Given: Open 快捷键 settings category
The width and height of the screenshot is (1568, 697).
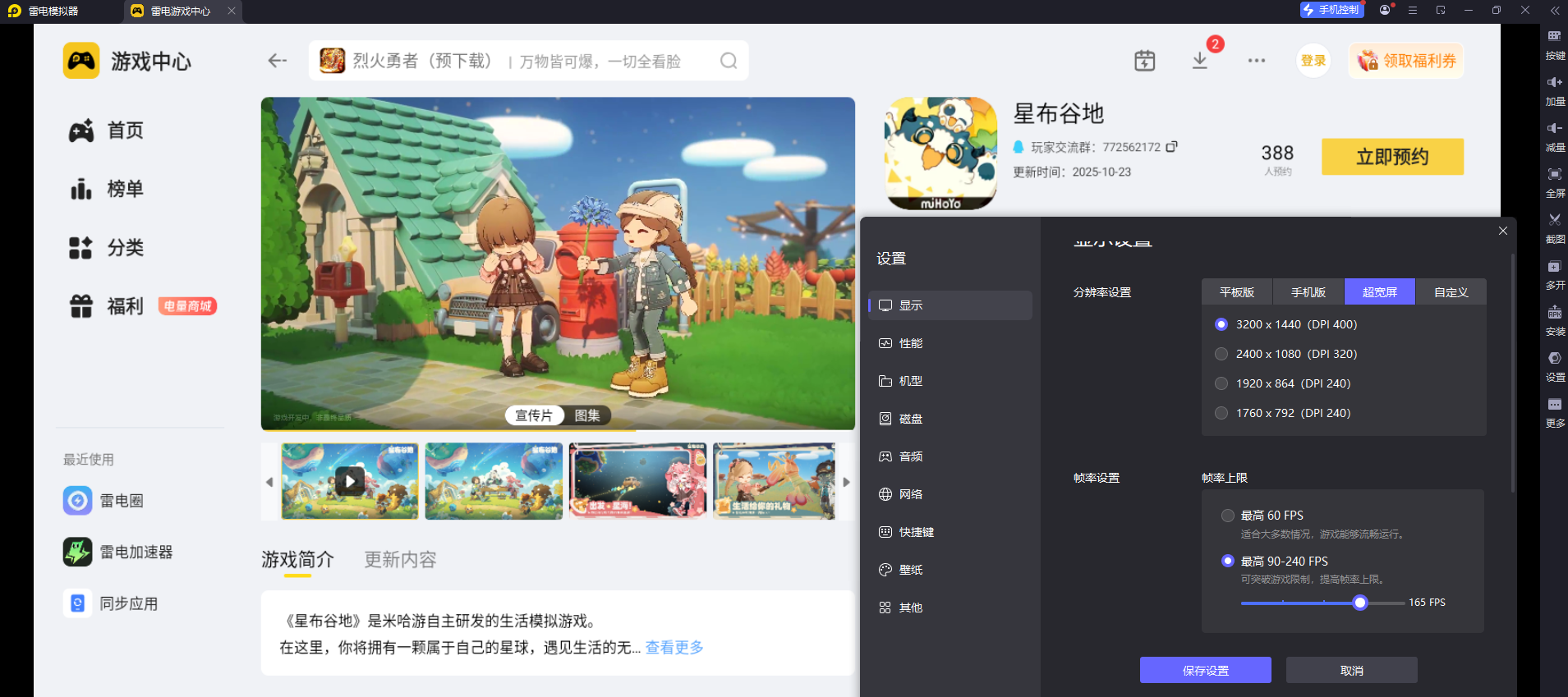Looking at the screenshot, I should click(950, 532).
